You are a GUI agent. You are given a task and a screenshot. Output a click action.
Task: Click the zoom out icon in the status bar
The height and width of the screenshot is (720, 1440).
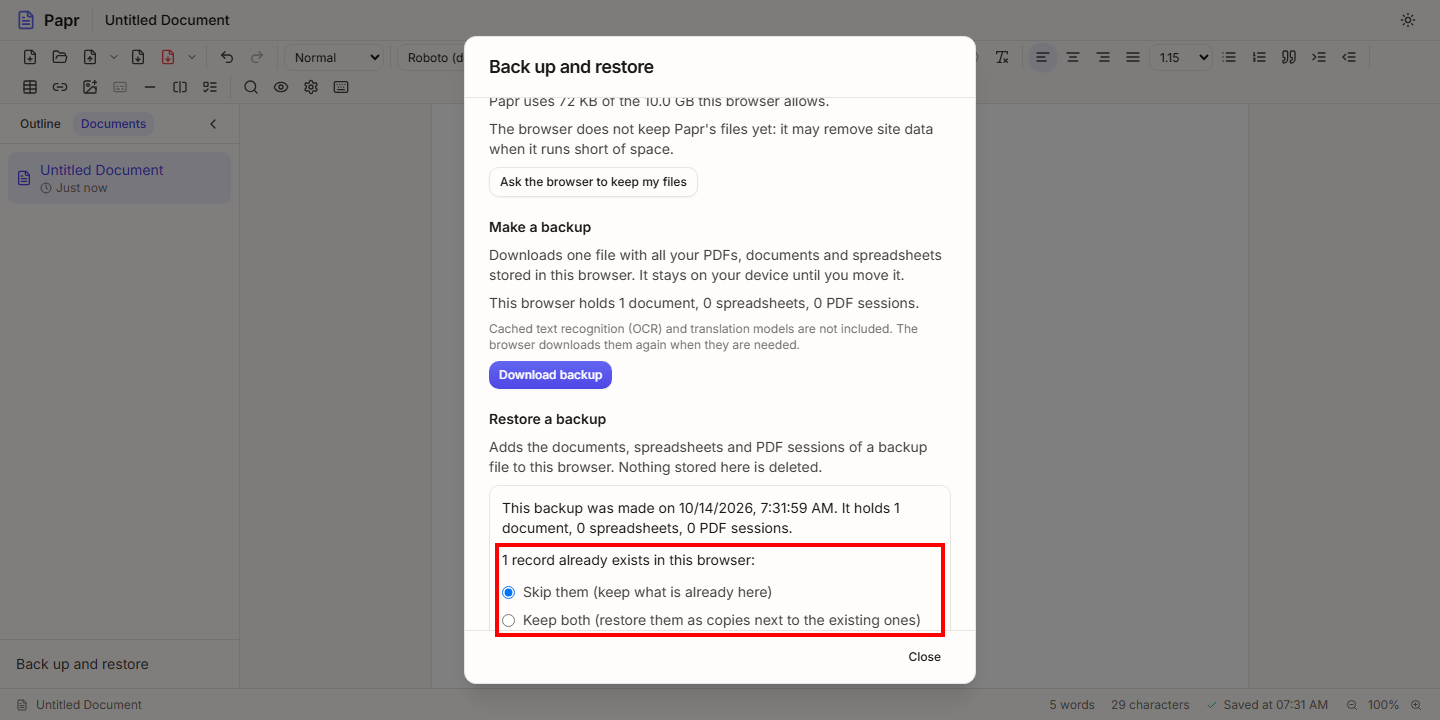[1352, 705]
